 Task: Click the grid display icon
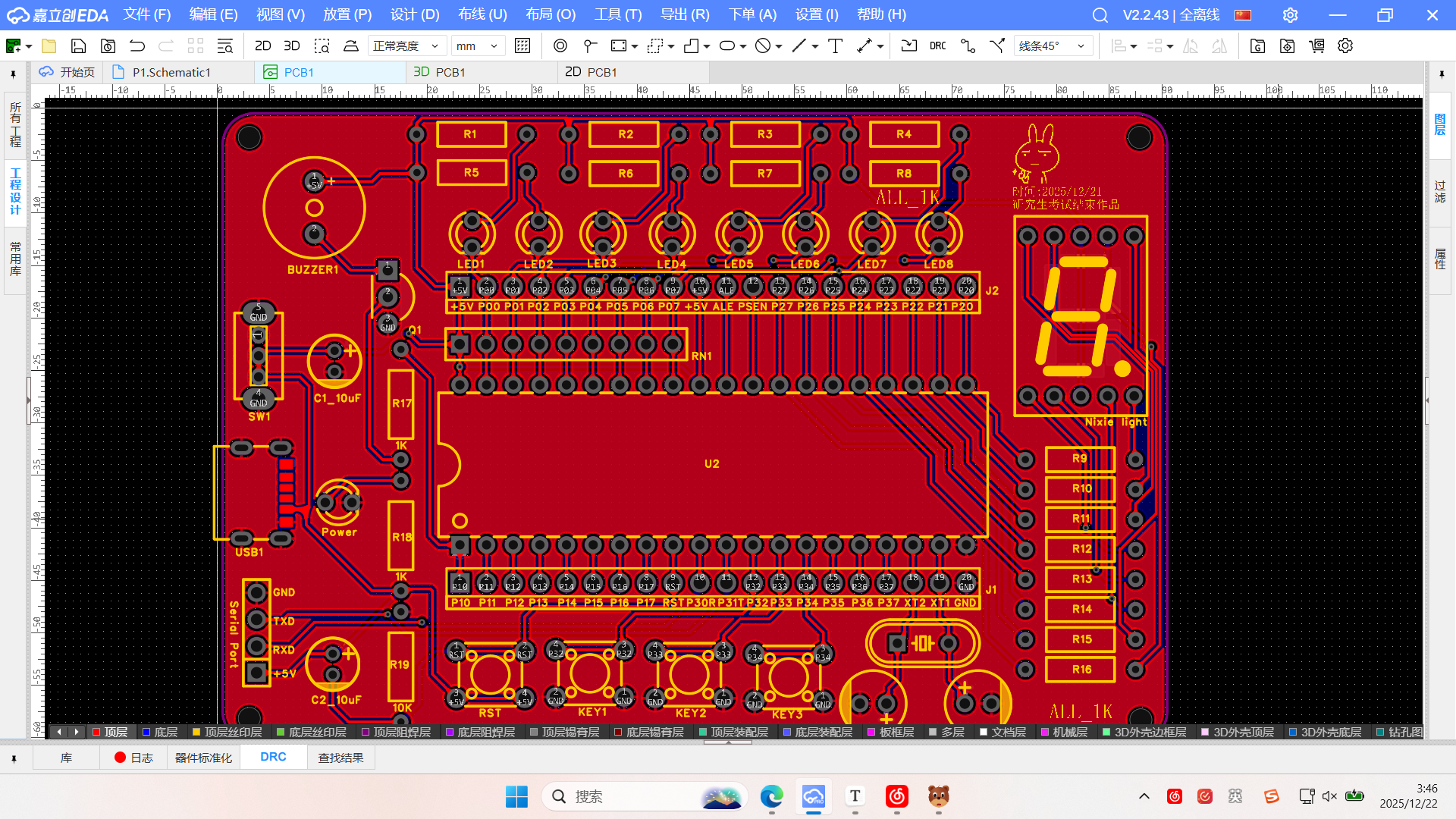[522, 45]
